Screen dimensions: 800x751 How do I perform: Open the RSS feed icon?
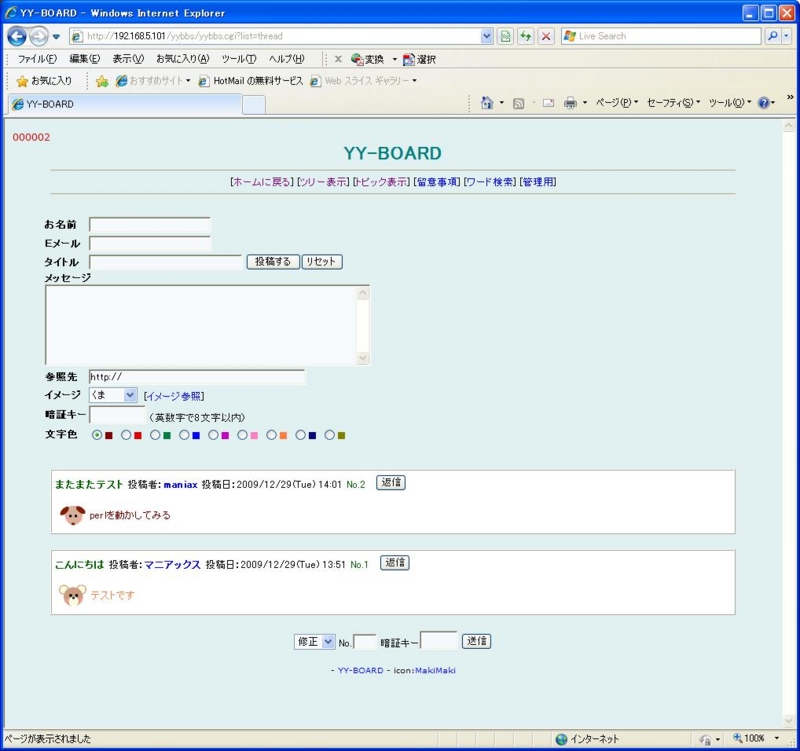516,103
